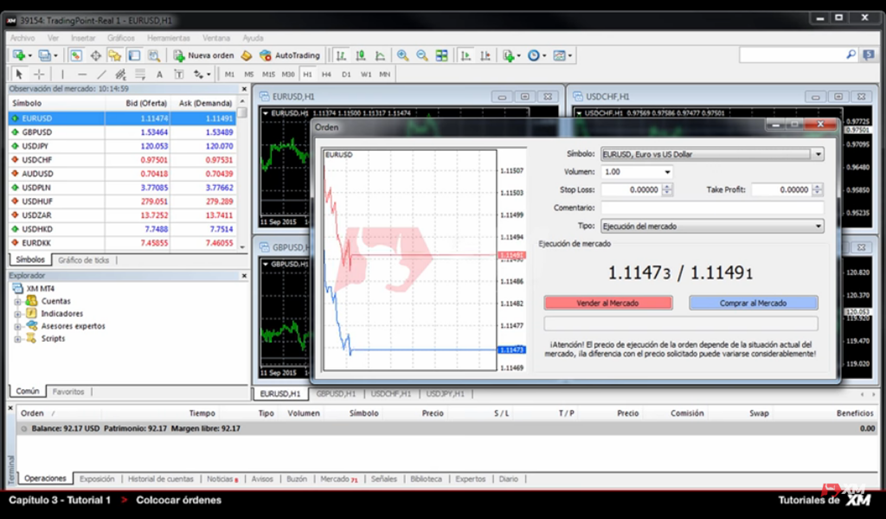Open the MetaEditor icon beside Nueva orden
The image size is (886, 519).
click(x=246, y=55)
